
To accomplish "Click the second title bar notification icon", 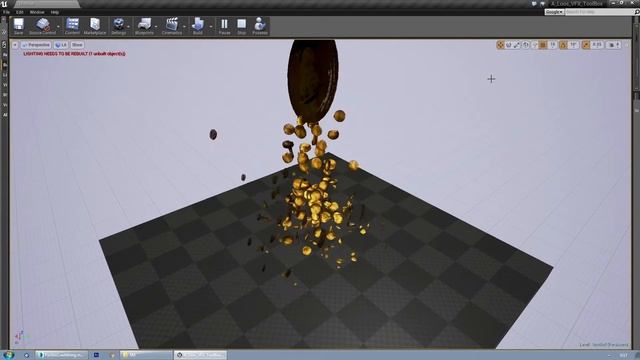I will pyautogui.click(x=542, y=4).
